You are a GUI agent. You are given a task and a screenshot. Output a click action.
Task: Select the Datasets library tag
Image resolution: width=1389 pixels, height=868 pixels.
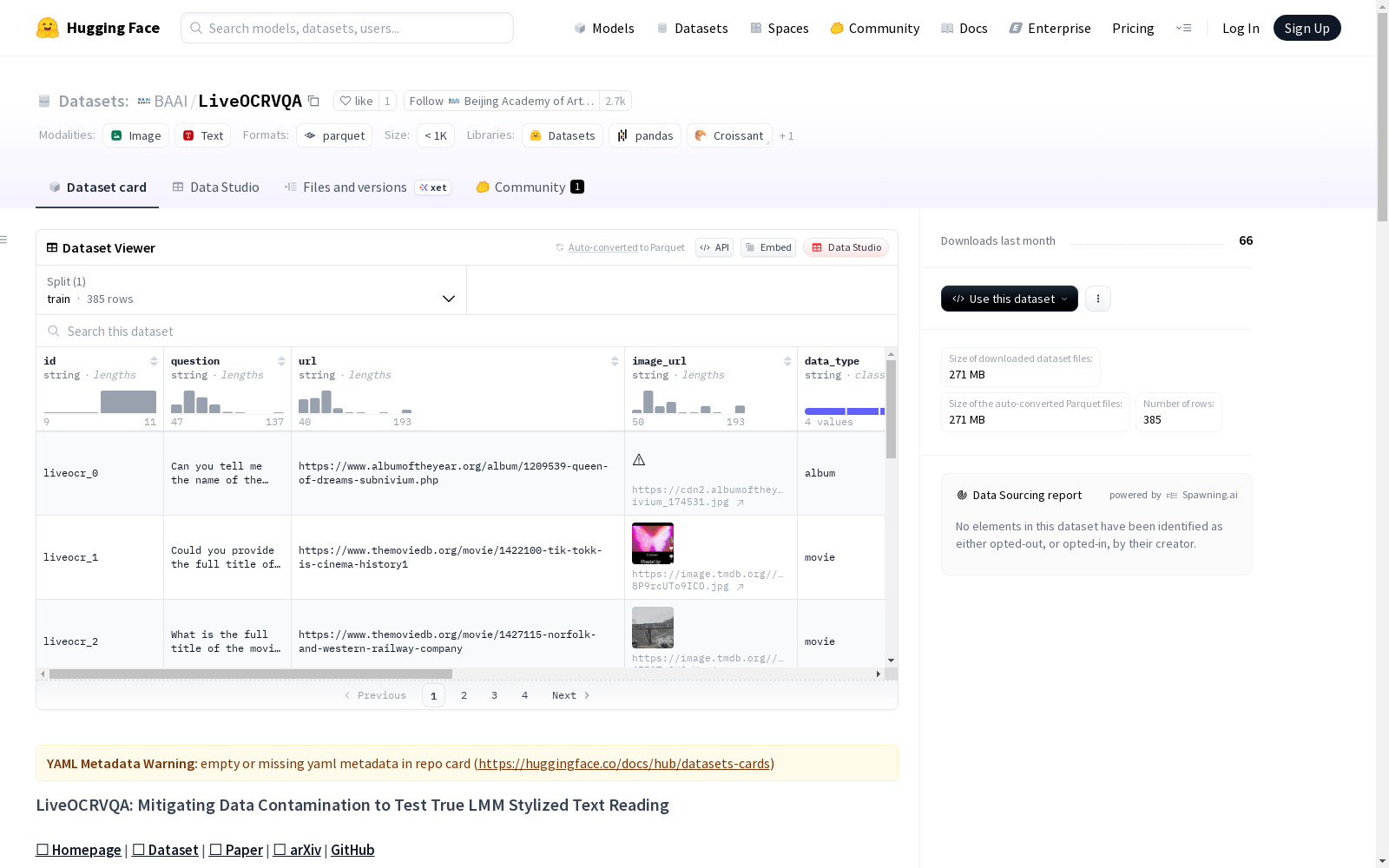[x=563, y=135]
